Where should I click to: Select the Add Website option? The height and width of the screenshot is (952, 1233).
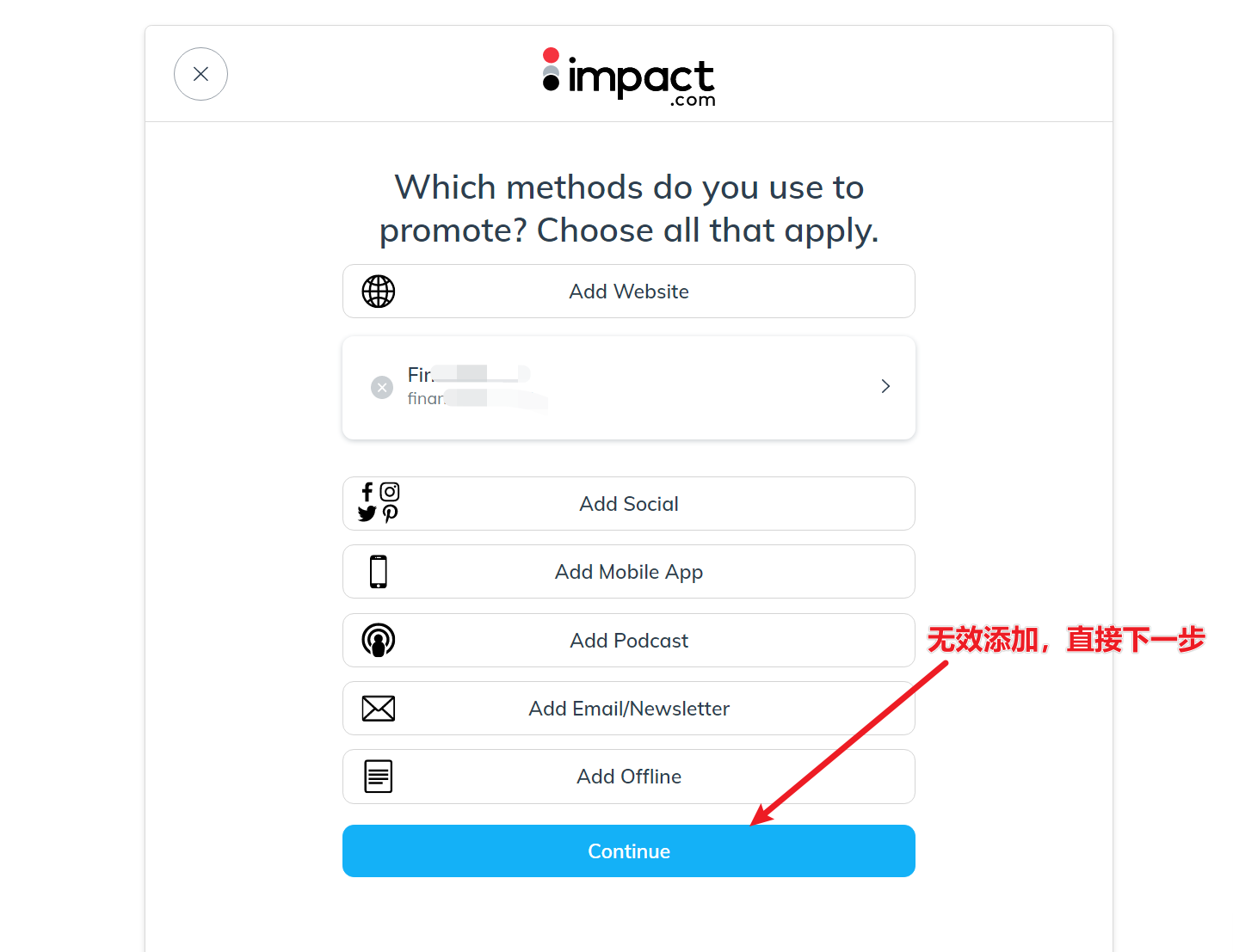(x=629, y=292)
